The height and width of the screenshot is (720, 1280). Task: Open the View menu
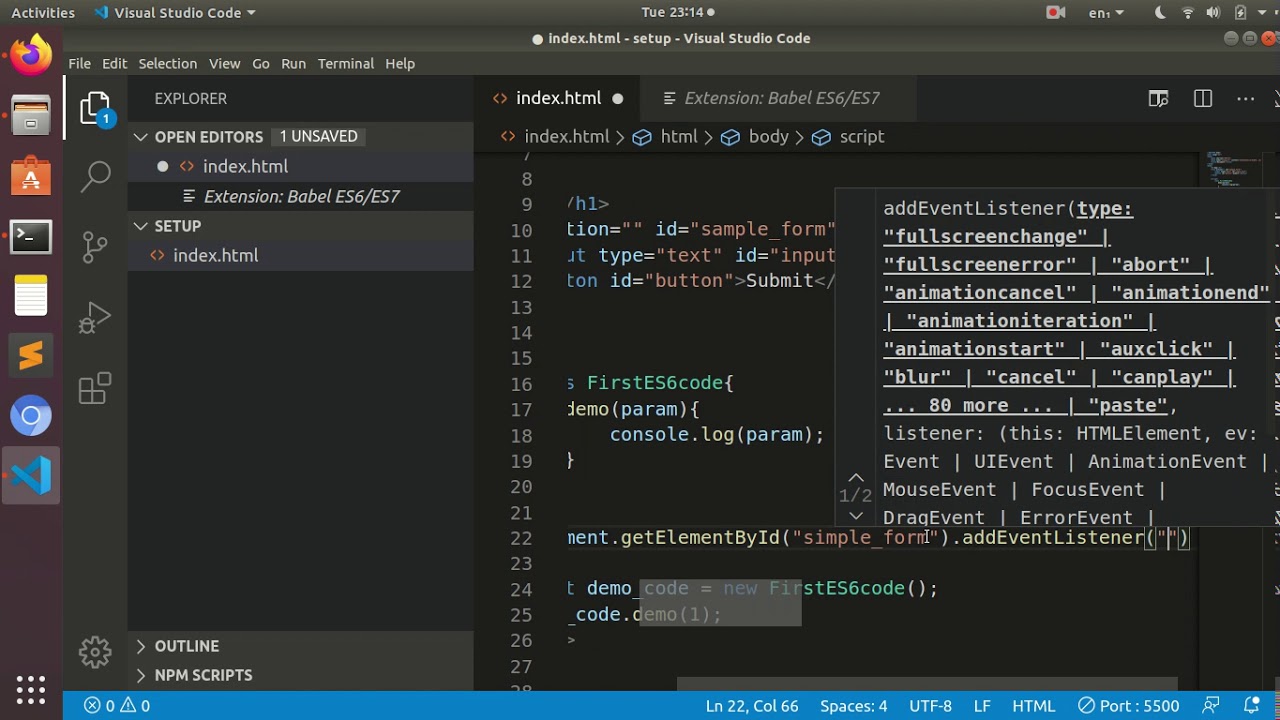click(x=224, y=63)
